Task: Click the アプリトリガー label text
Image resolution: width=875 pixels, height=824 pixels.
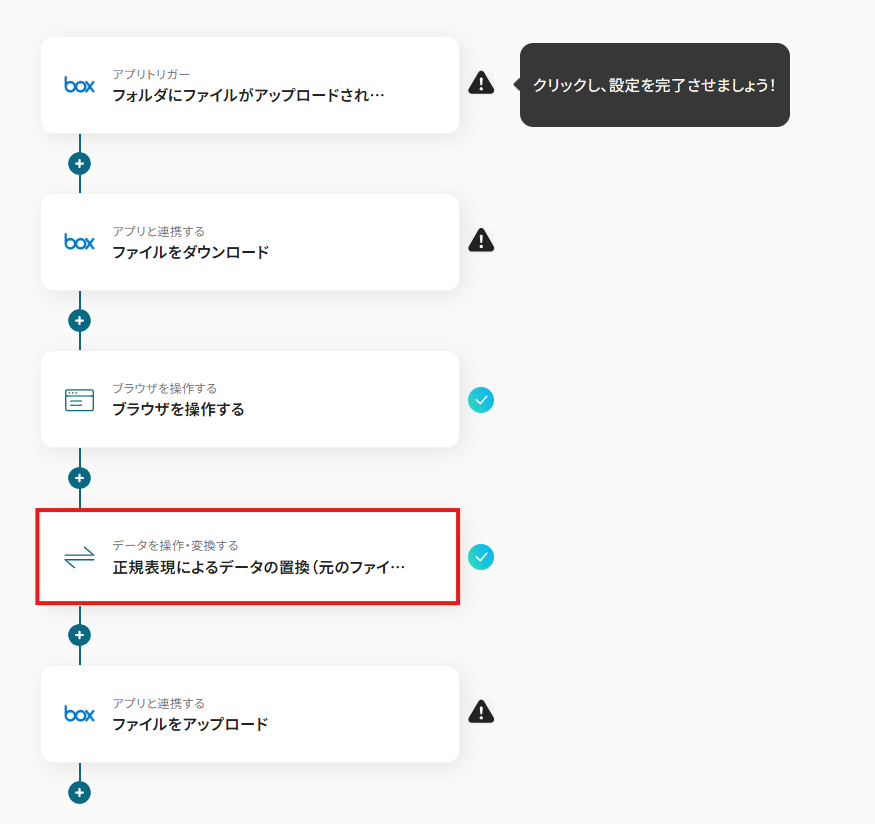Action: pos(151,74)
